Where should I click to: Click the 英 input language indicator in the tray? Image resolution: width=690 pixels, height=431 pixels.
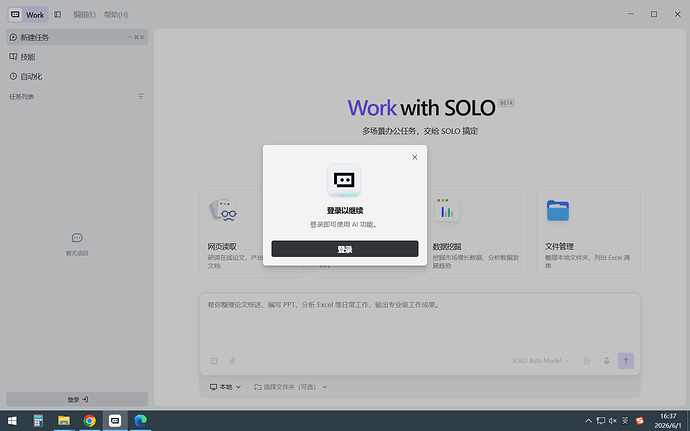(625, 421)
